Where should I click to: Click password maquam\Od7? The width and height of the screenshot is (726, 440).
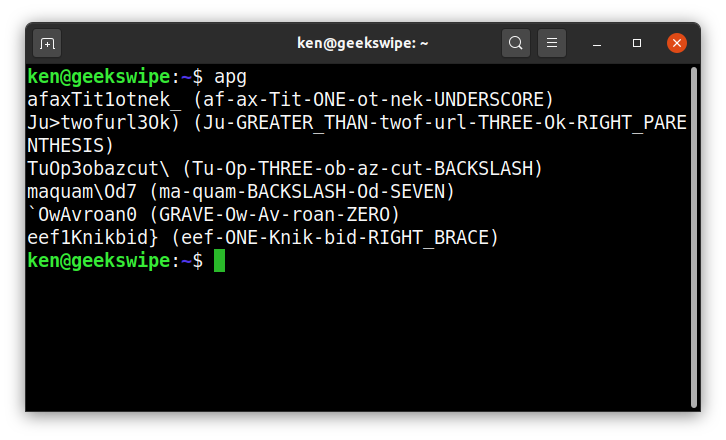pyautogui.click(x=82, y=192)
